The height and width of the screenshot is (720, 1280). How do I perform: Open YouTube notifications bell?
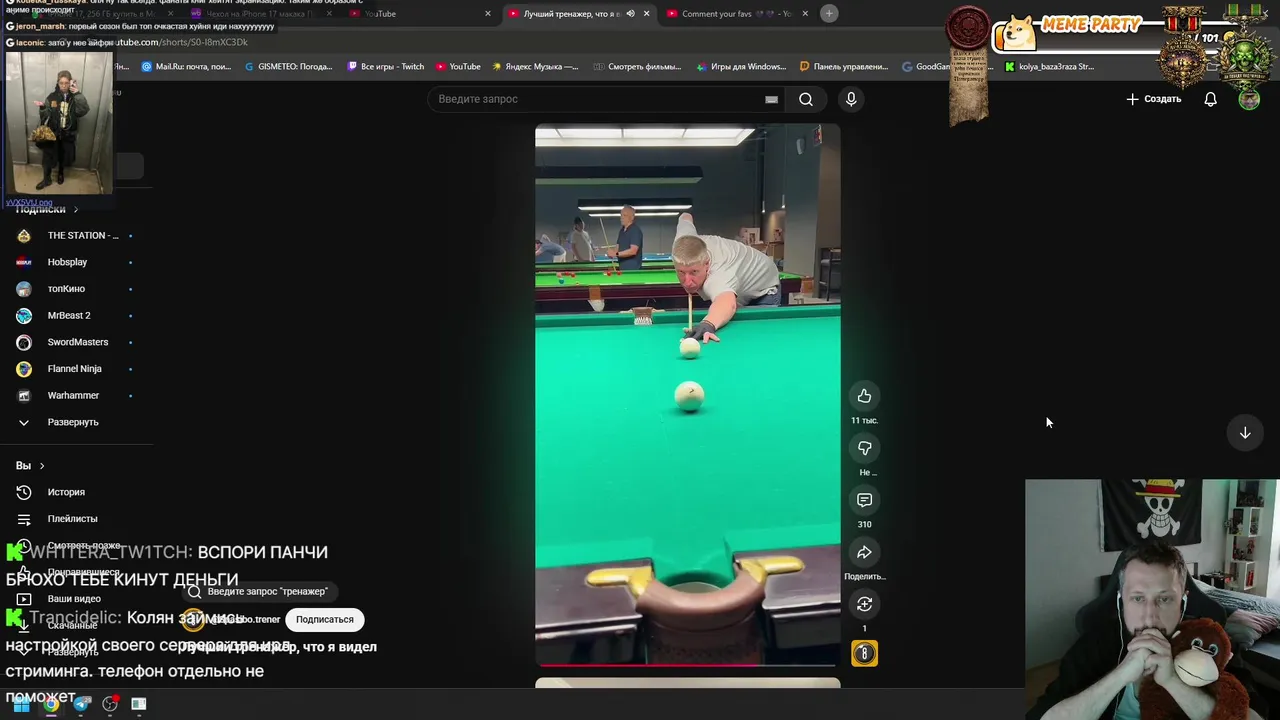point(1210,99)
